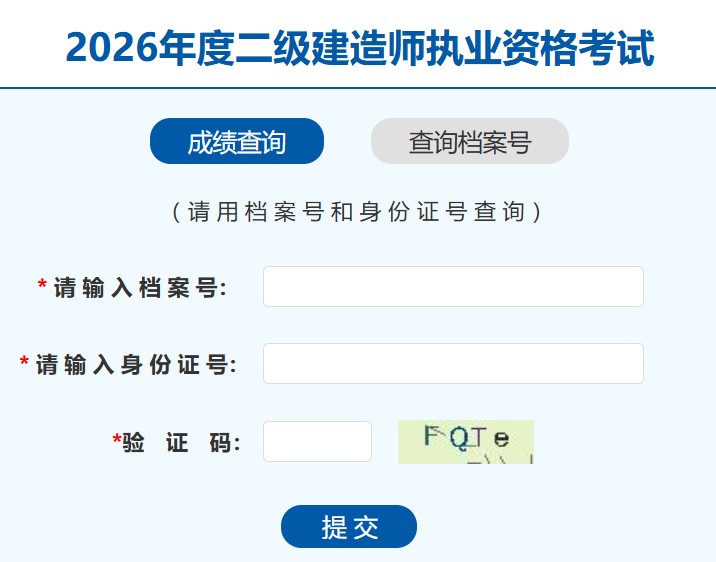Click the 请输入档案号 field label

[140, 288]
